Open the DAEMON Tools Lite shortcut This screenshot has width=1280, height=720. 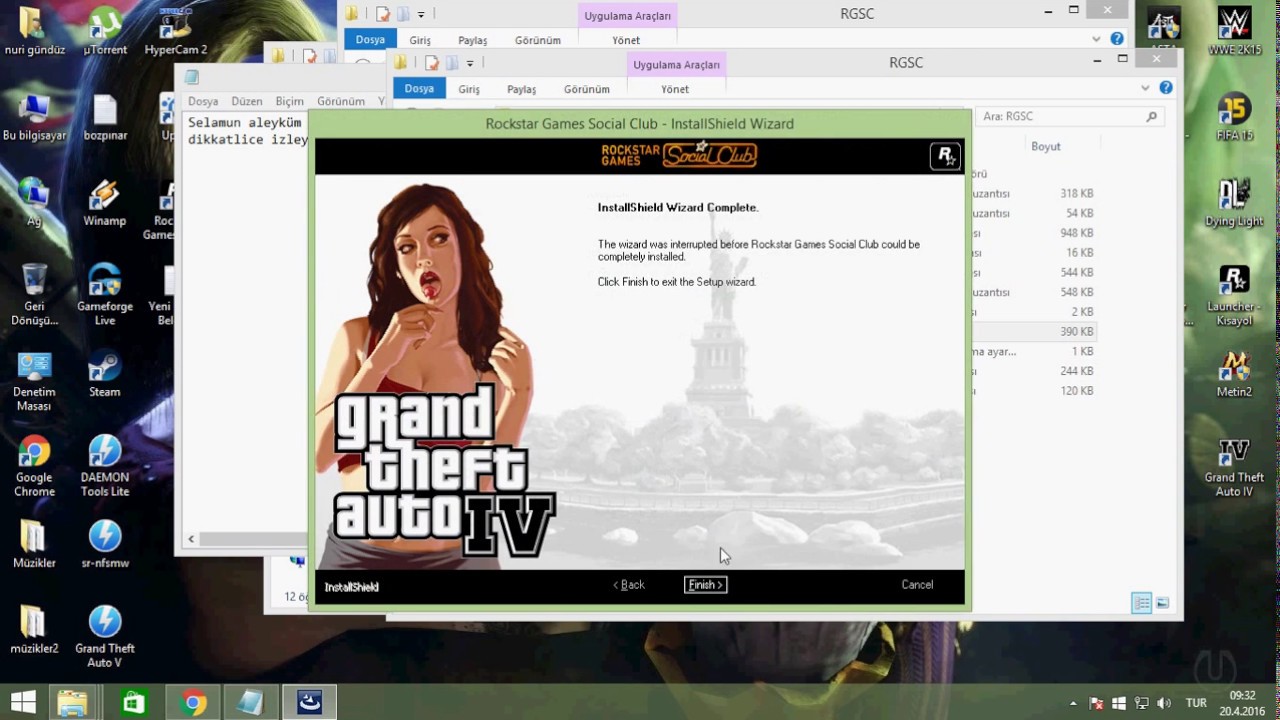(104, 466)
